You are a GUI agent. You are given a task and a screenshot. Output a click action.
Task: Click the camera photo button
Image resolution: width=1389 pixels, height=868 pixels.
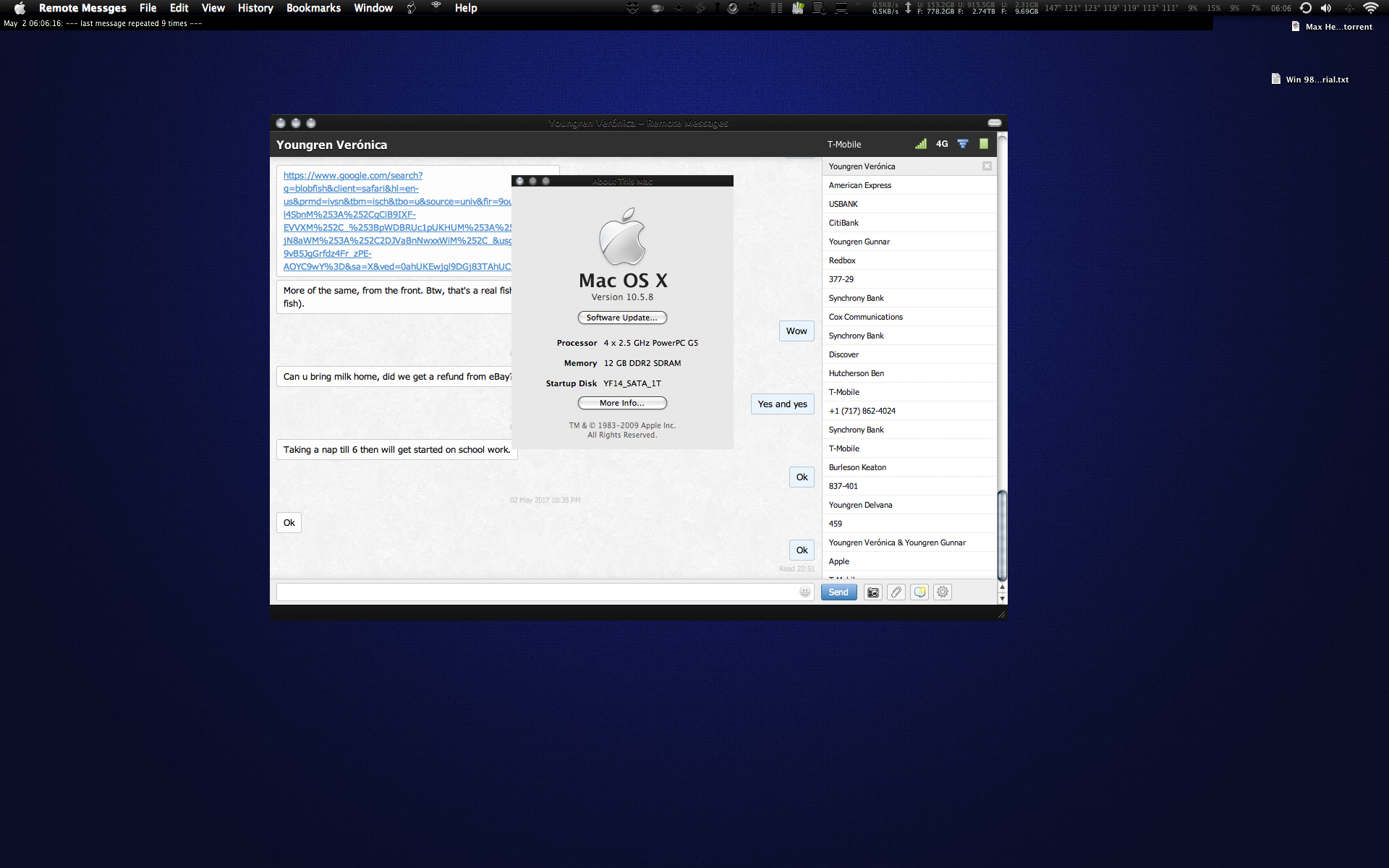click(x=873, y=592)
